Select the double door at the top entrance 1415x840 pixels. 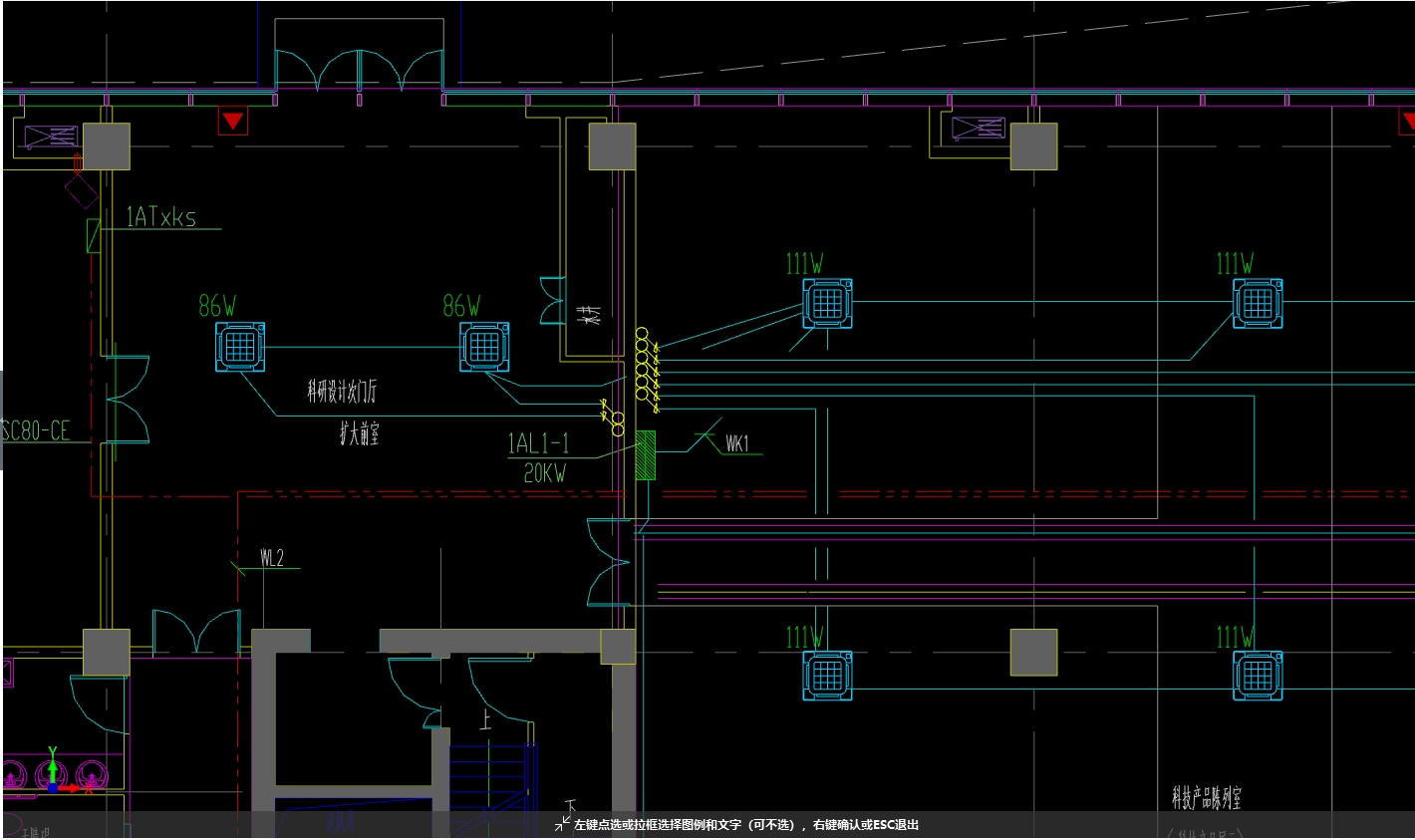pyautogui.click(x=359, y=70)
